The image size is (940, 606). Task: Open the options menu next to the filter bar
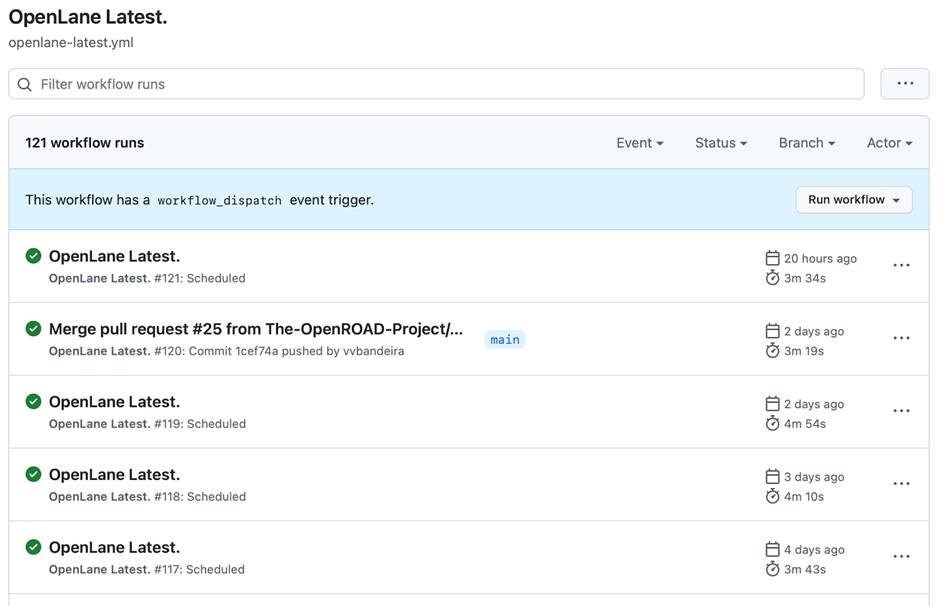click(x=904, y=84)
